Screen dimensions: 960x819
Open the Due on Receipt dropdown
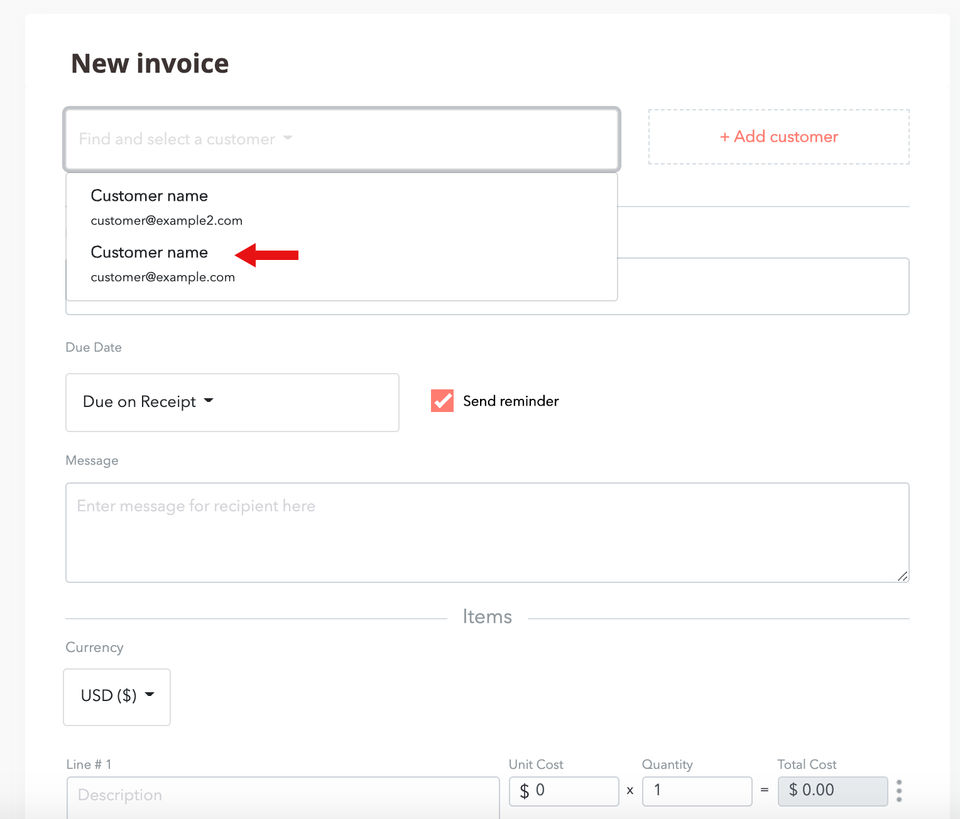tap(232, 402)
